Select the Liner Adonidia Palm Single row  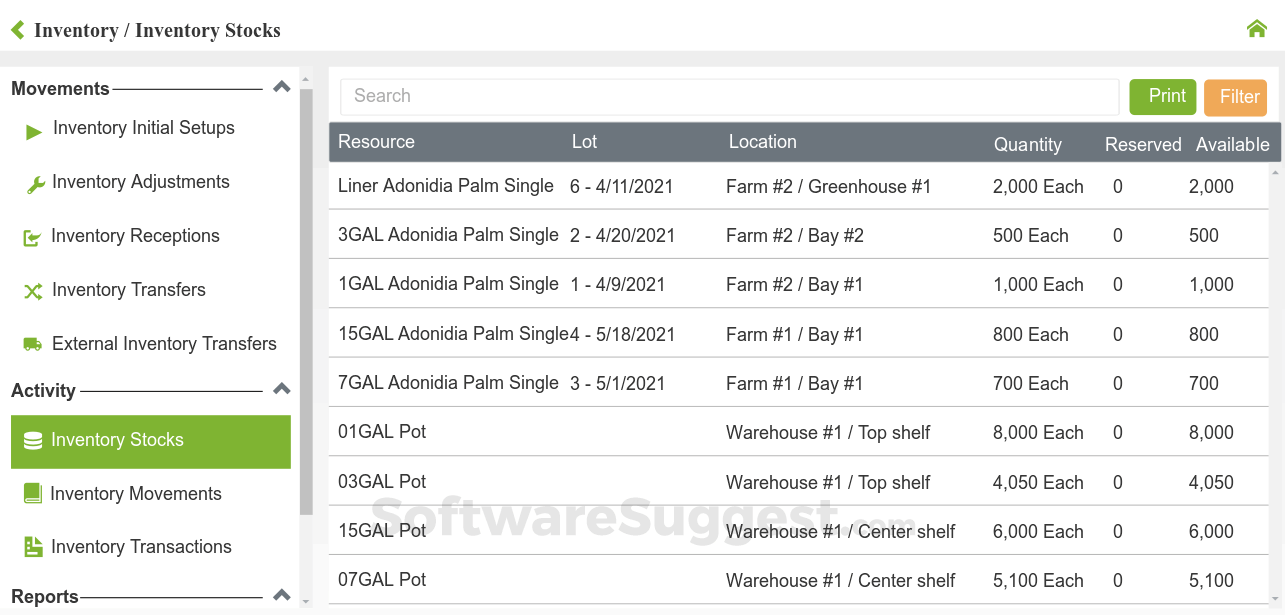pyautogui.click(x=445, y=186)
